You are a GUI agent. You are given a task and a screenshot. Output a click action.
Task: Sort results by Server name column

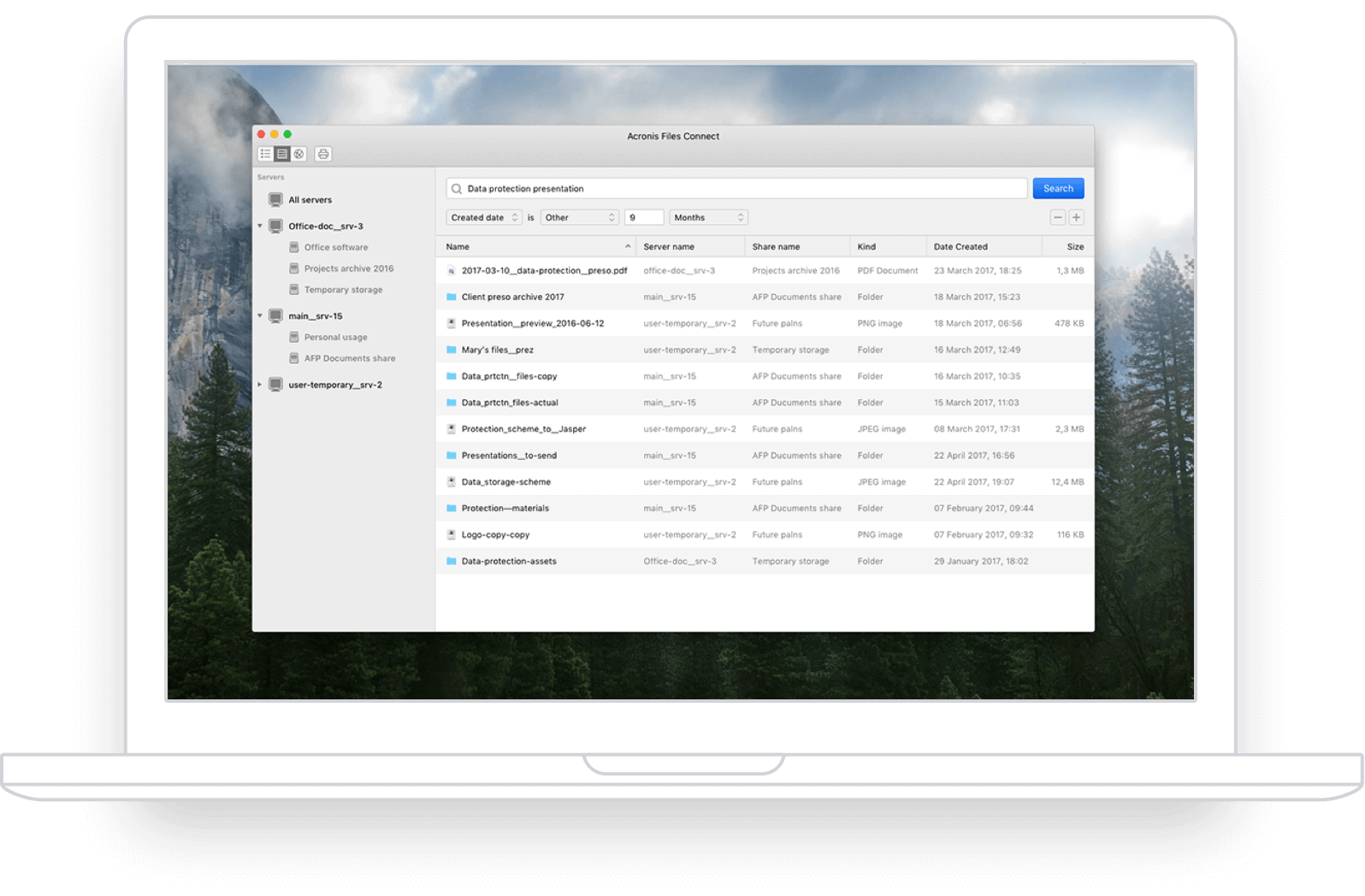(x=691, y=246)
